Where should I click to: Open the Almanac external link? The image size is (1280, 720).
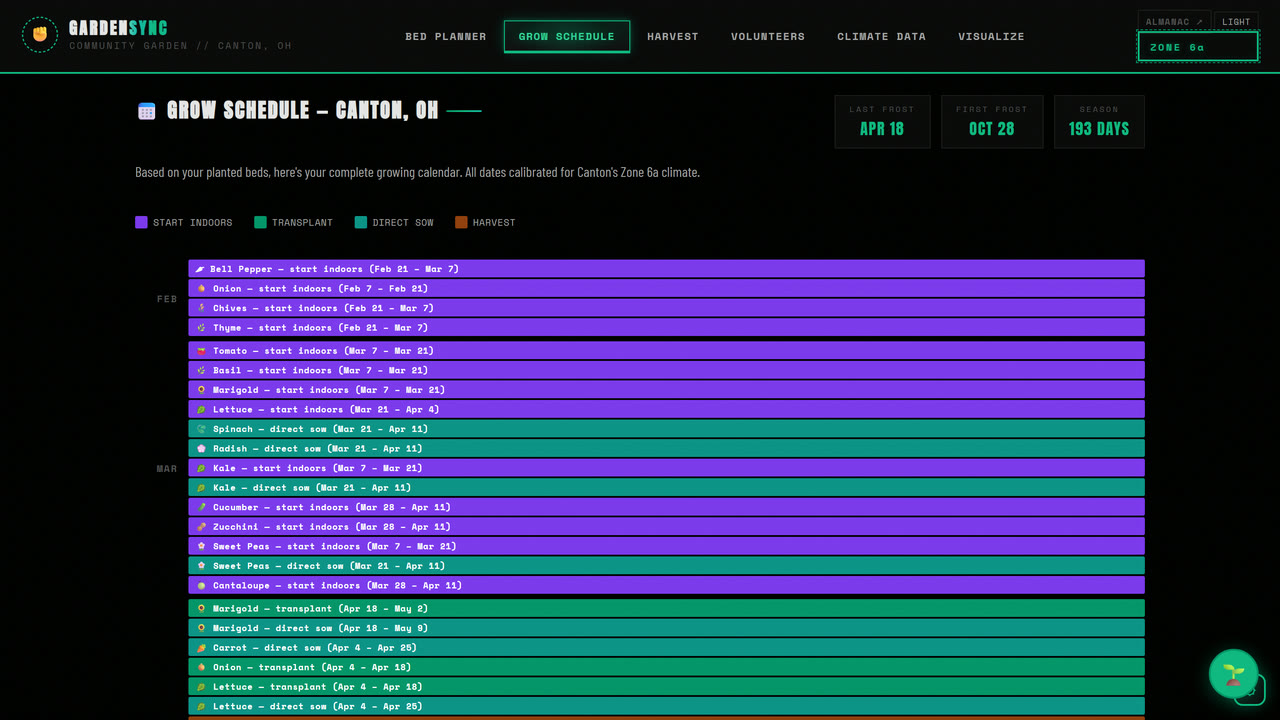(1174, 21)
